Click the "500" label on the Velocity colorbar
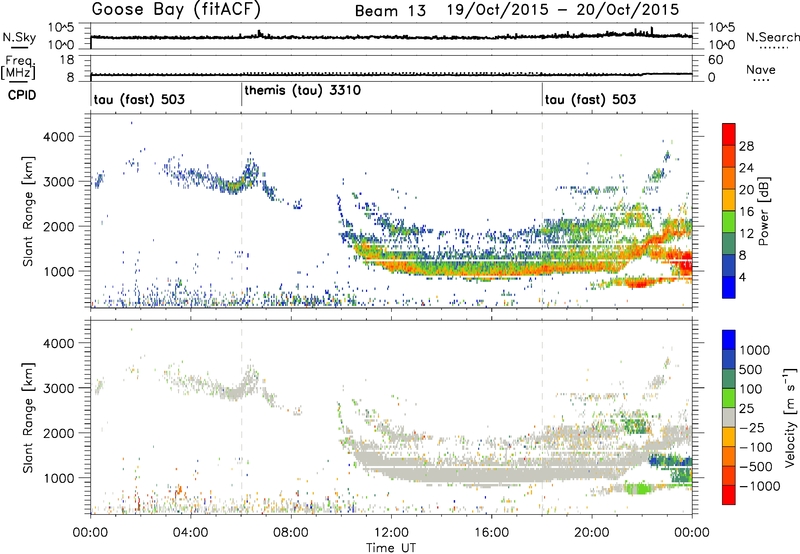This screenshot has height=554, width=800. tap(751, 370)
